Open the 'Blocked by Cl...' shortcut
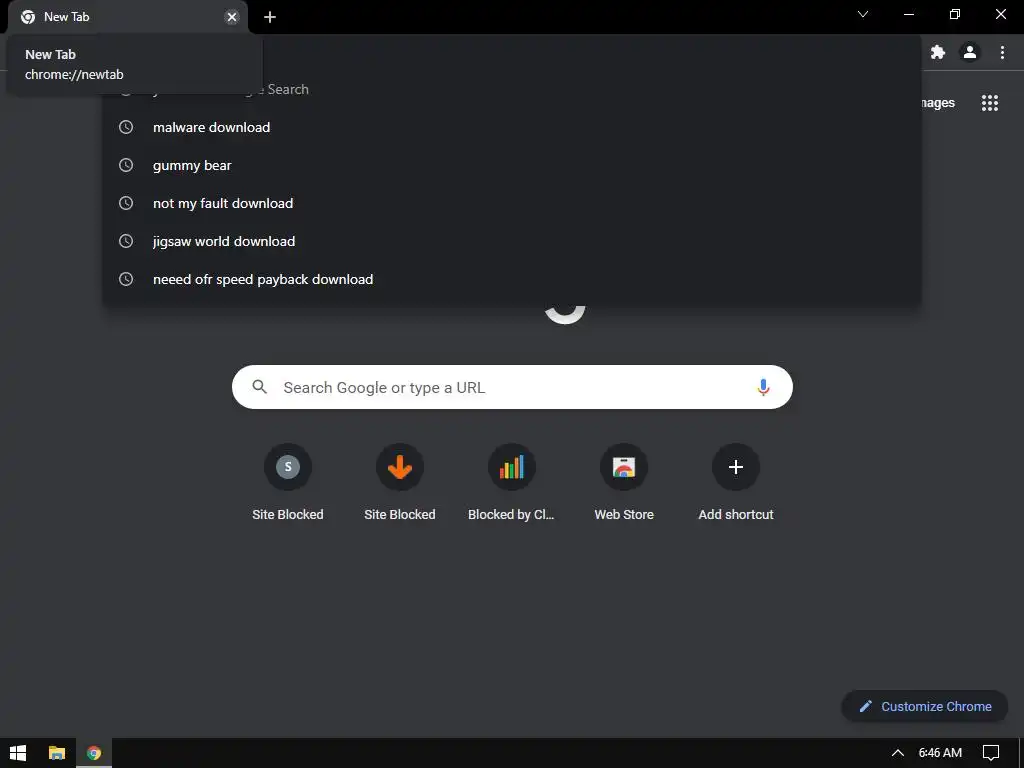 tap(511, 482)
